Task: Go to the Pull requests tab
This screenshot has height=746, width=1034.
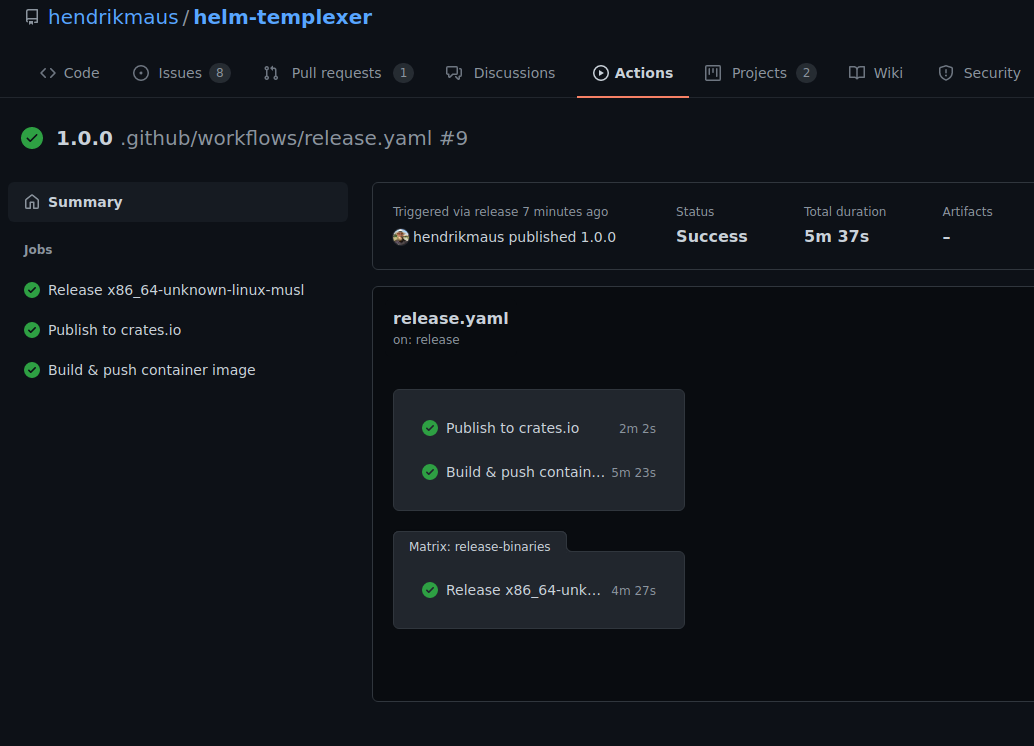Action: pyautogui.click(x=338, y=73)
